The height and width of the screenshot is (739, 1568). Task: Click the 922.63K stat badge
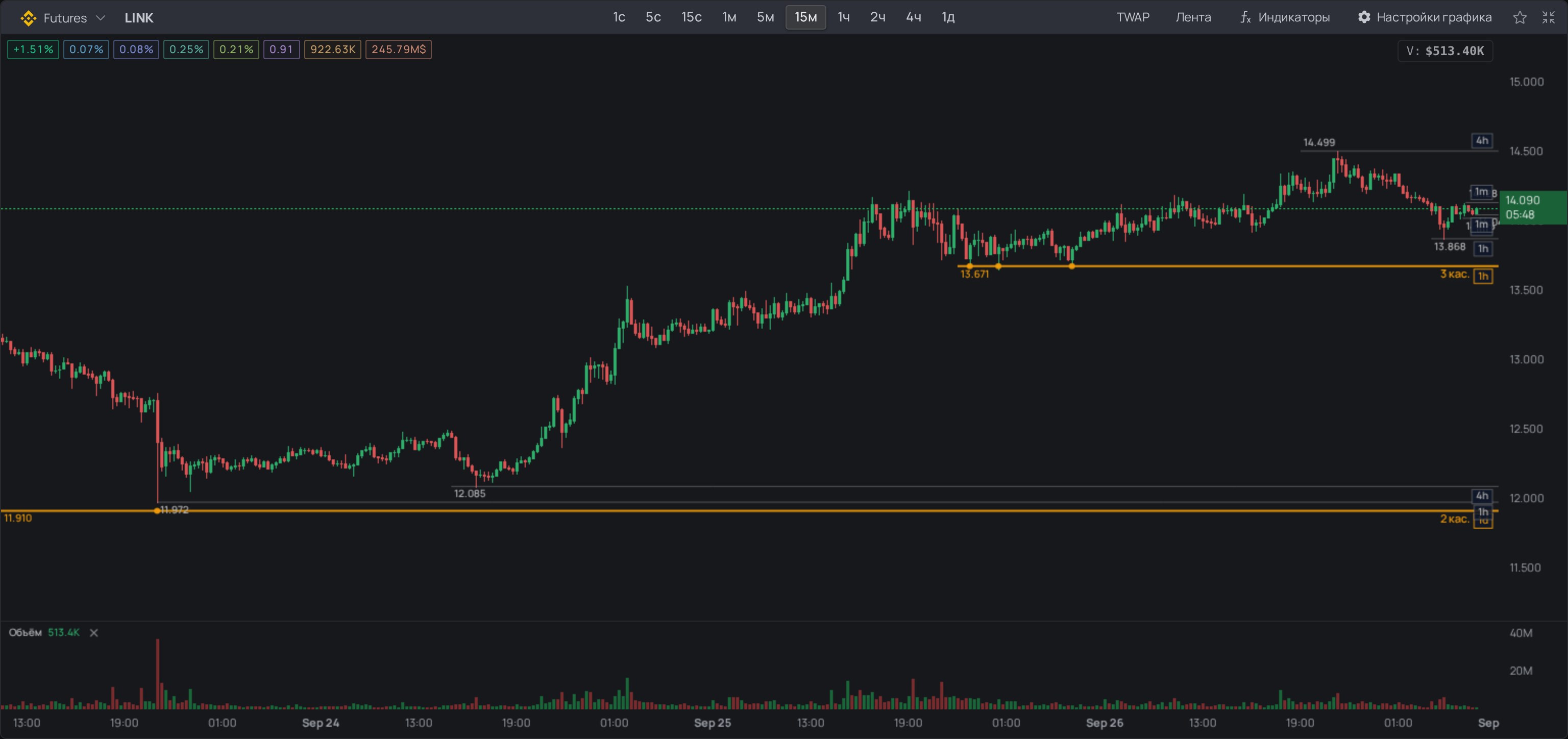pos(332,50)
